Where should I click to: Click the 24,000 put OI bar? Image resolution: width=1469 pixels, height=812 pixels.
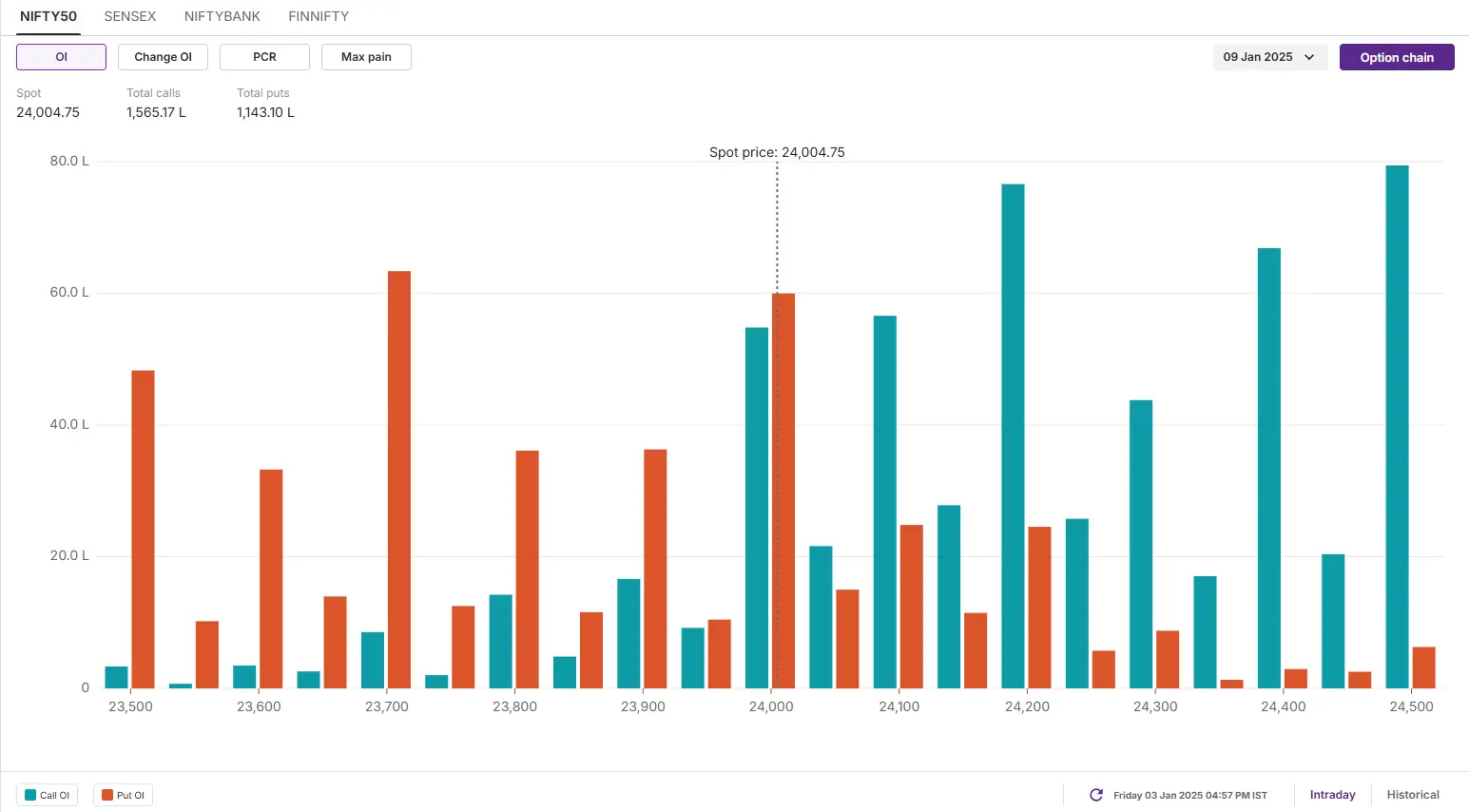click(783, 491)
